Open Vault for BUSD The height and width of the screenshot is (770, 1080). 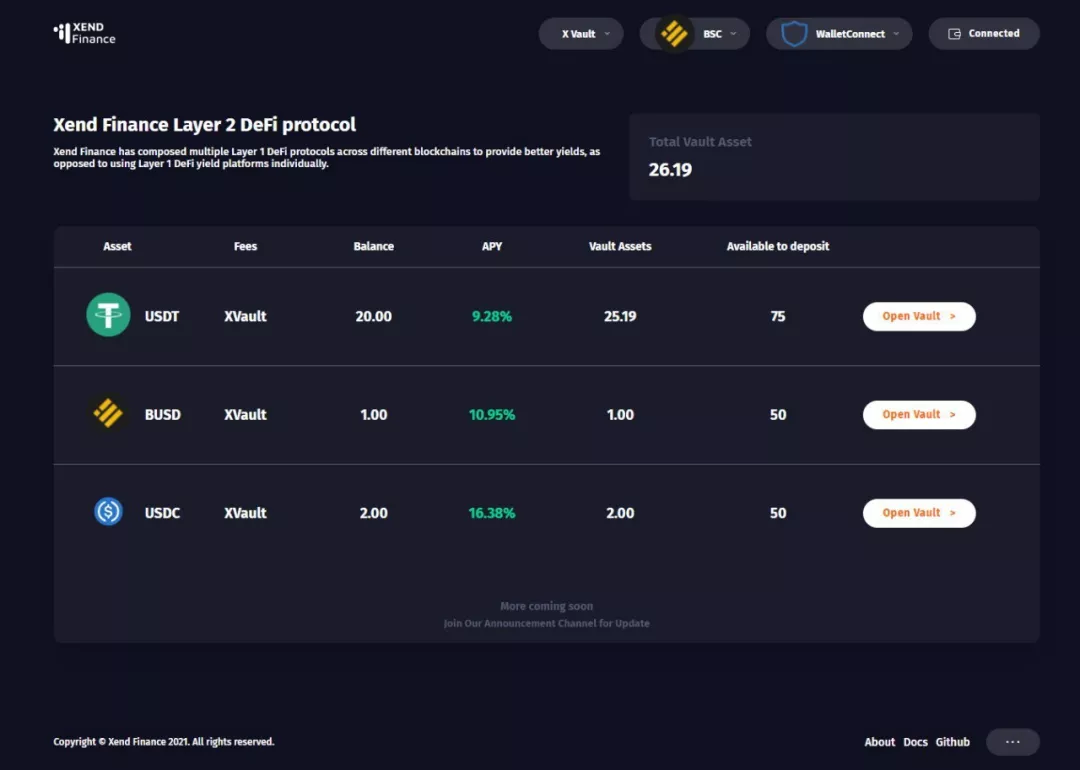tap(919, 415)
